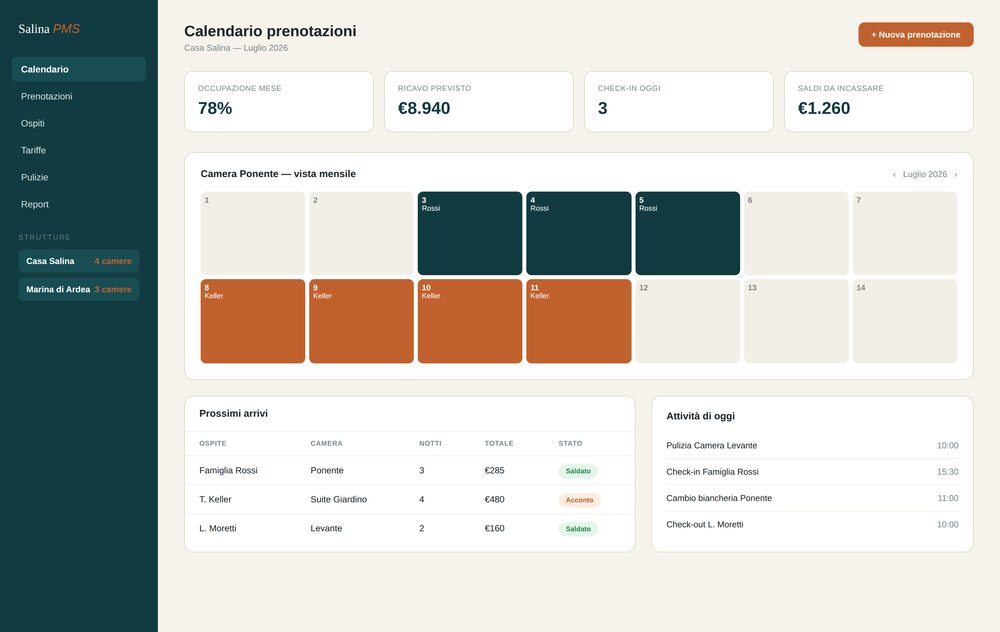Open the Report section
1000x632 pixels.
pos(78,204)
